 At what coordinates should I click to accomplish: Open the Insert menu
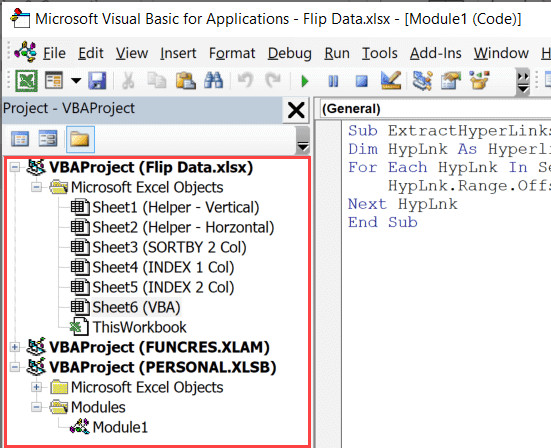(178, 53)
